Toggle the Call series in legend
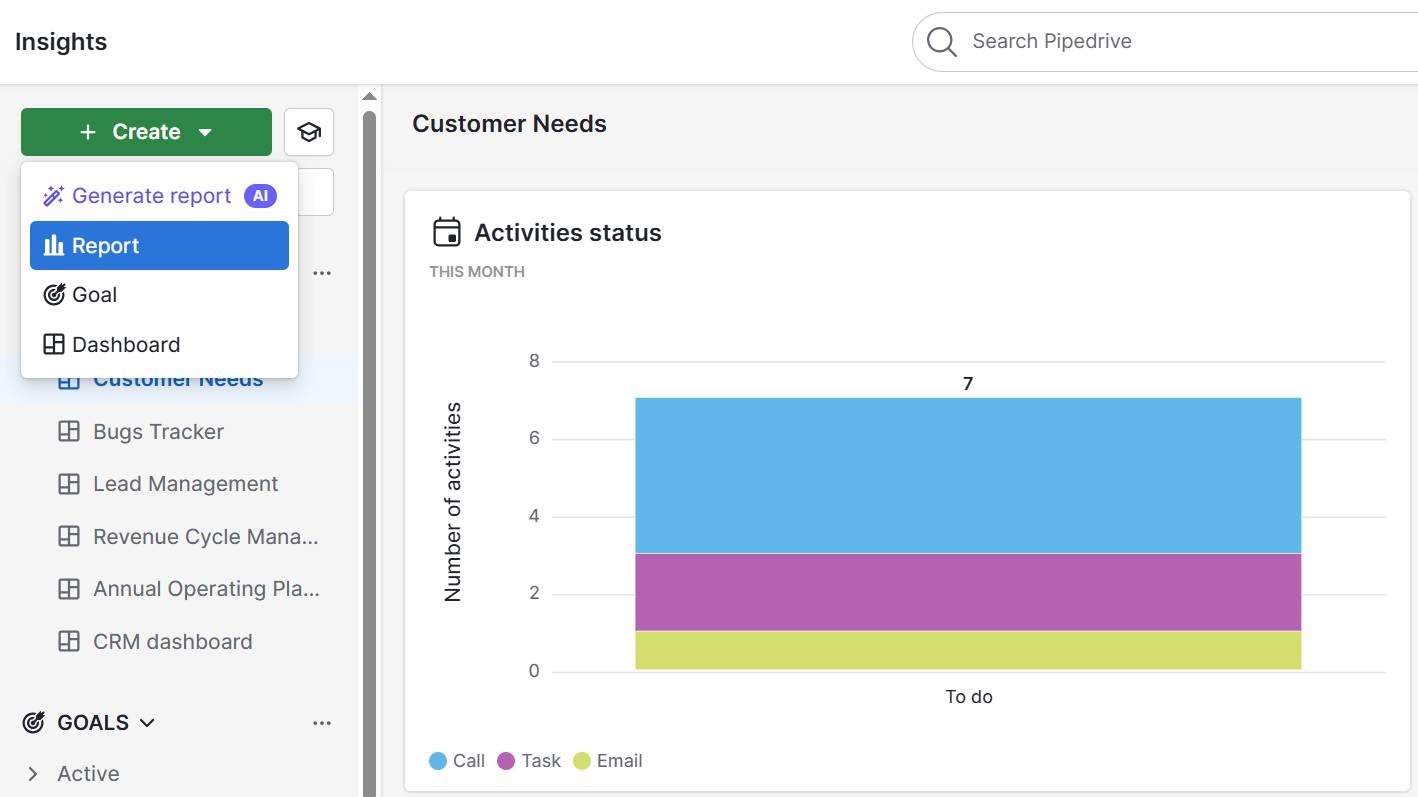This screenshot has width=1418, height=797. point(457,761)
